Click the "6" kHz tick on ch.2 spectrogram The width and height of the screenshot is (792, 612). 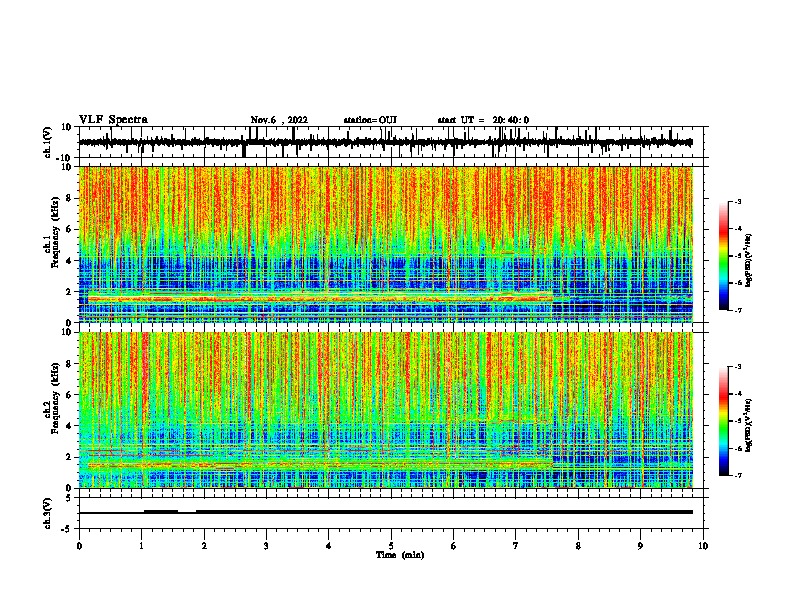(70, 394)
